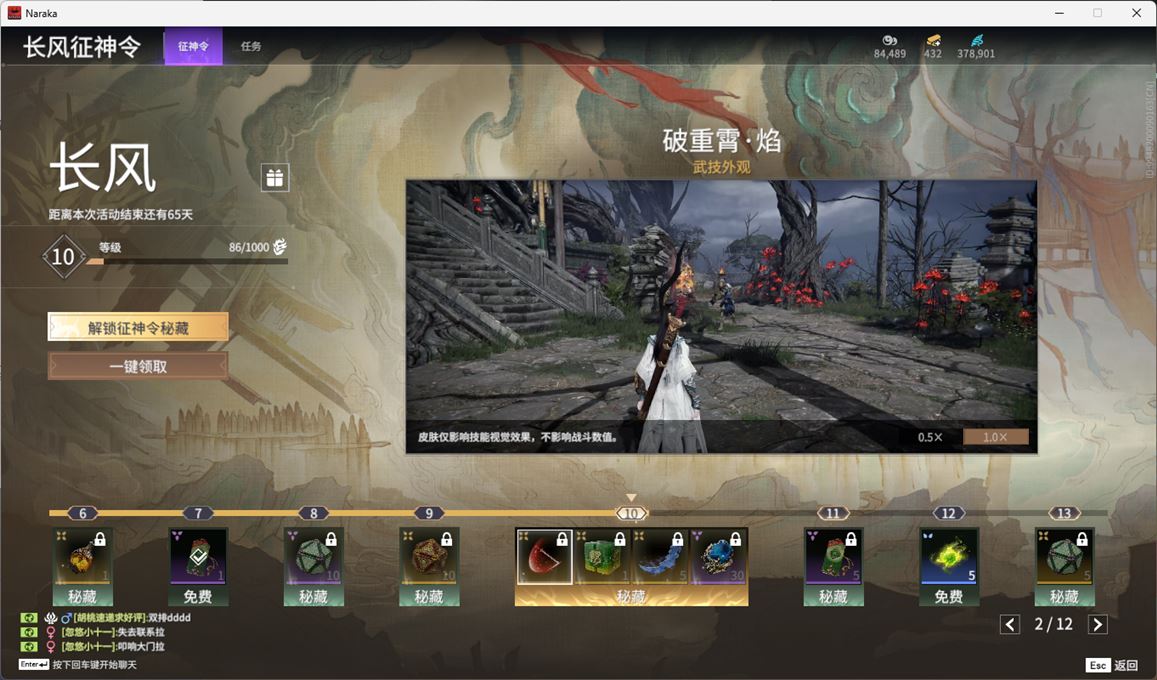Click 解锁征神令秘藏 button
This screenshot has height=680, width=1157.
(x=138, y=327)
